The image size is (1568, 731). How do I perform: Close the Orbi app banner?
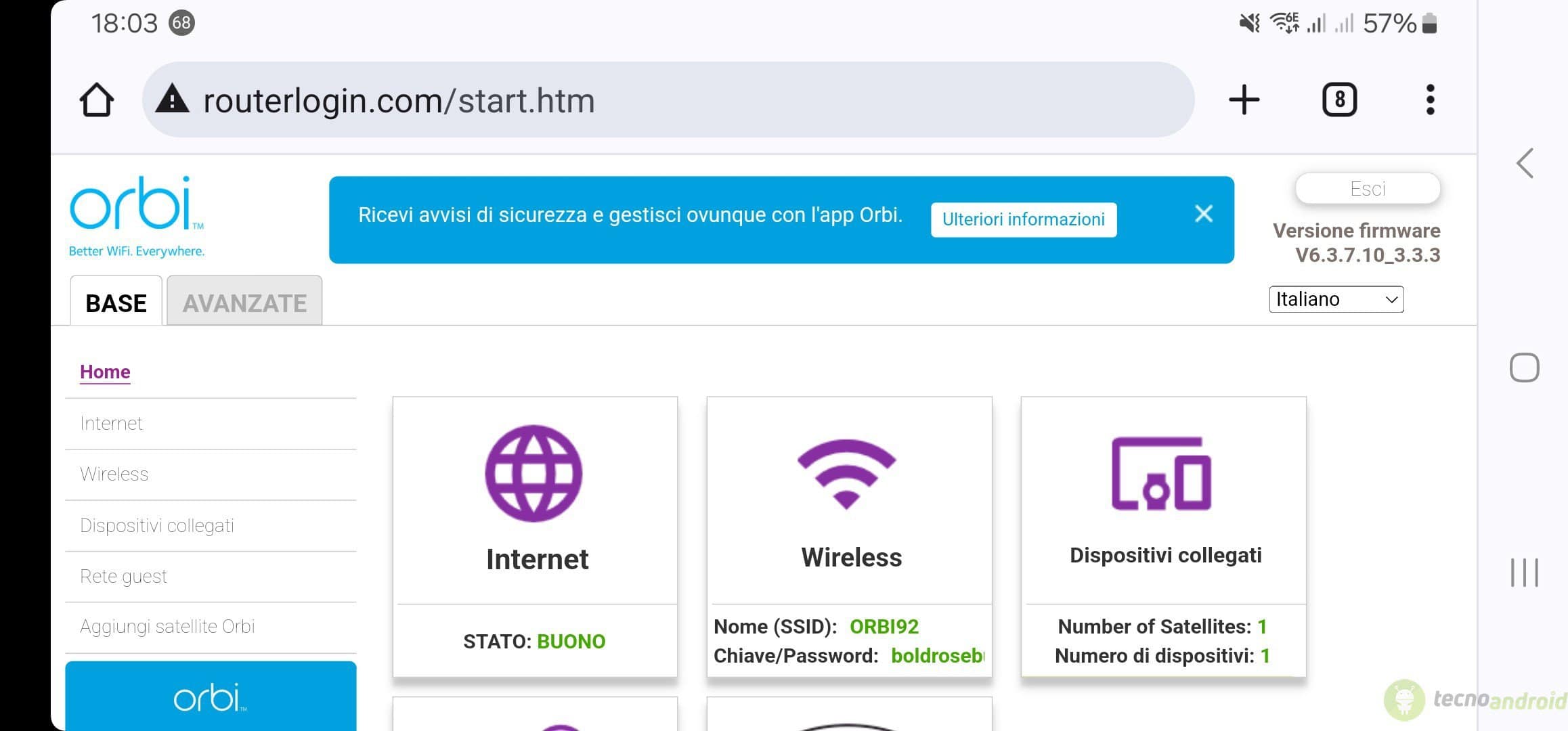(1203, 214)
